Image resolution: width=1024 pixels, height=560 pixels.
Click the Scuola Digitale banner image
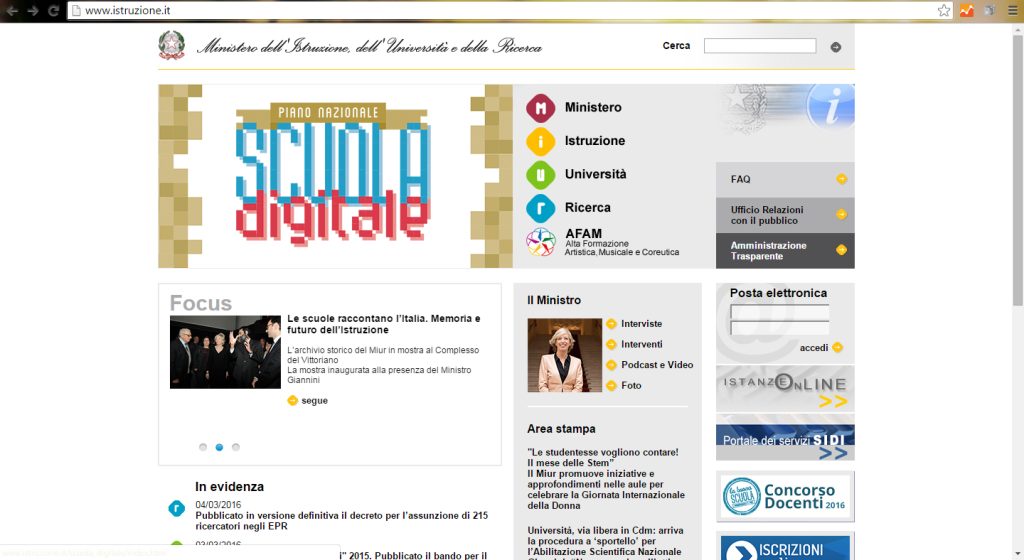click(335, 176)
